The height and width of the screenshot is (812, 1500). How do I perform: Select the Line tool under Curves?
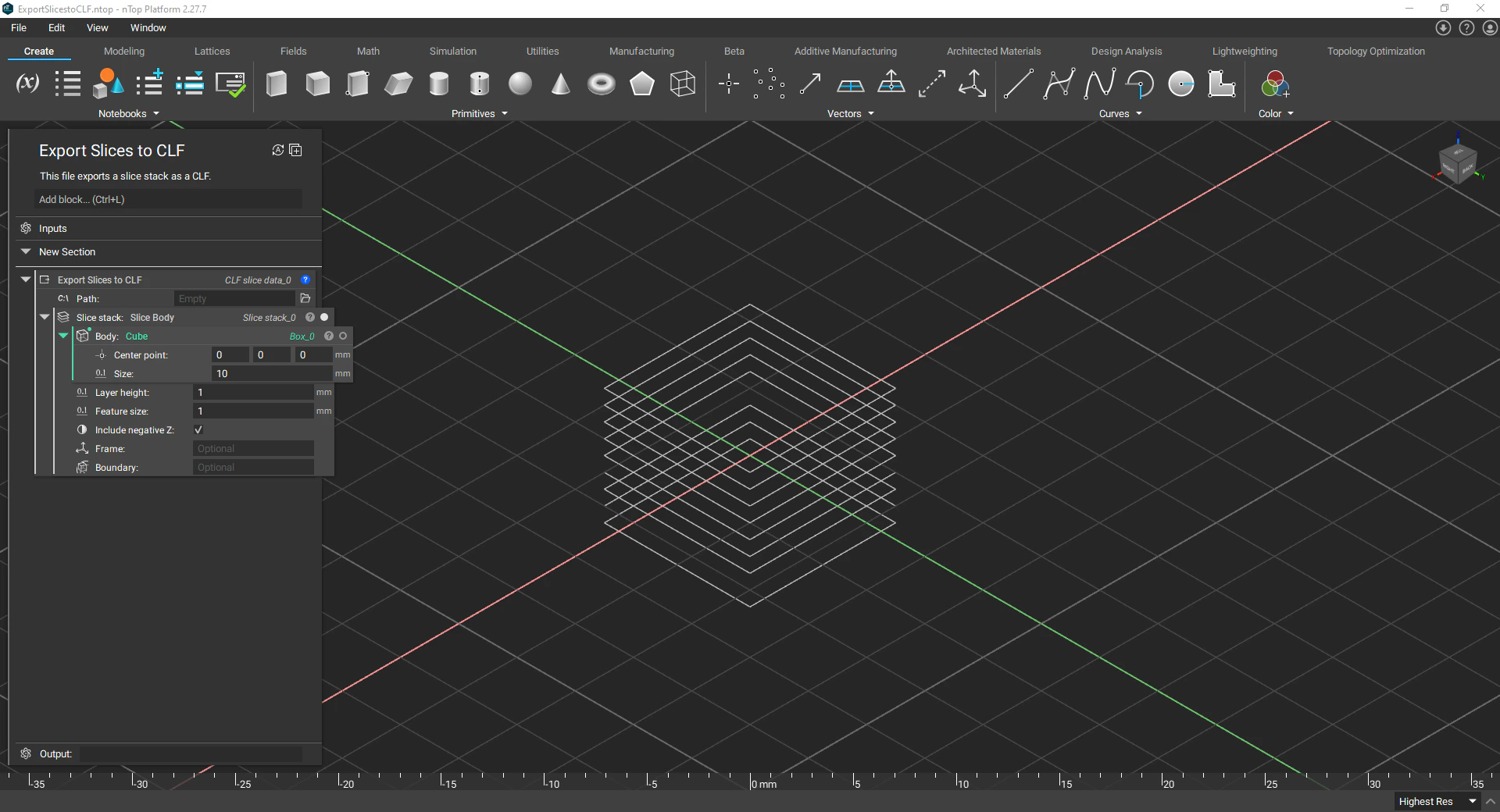click(x=1018, y=84)
